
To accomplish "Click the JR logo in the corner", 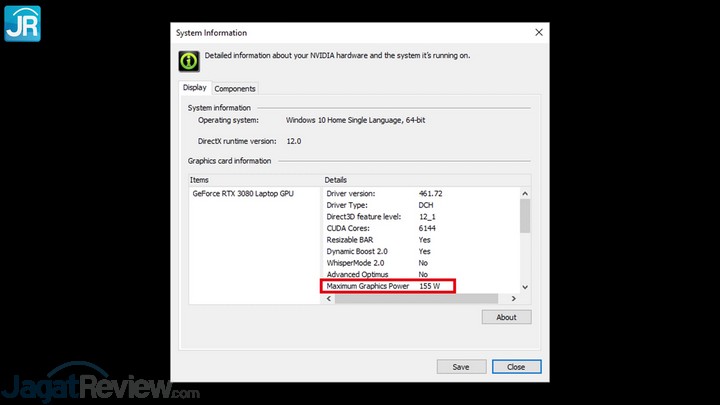I will (x=22, y=22).
